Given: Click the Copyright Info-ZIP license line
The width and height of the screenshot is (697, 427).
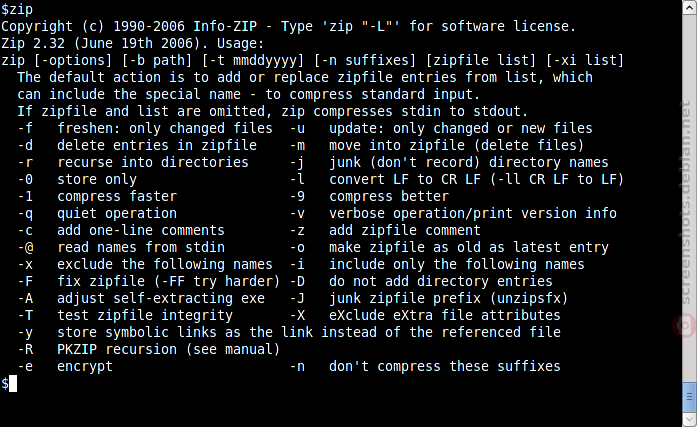Looking at the screenshot, I should [x=288, y=26].
